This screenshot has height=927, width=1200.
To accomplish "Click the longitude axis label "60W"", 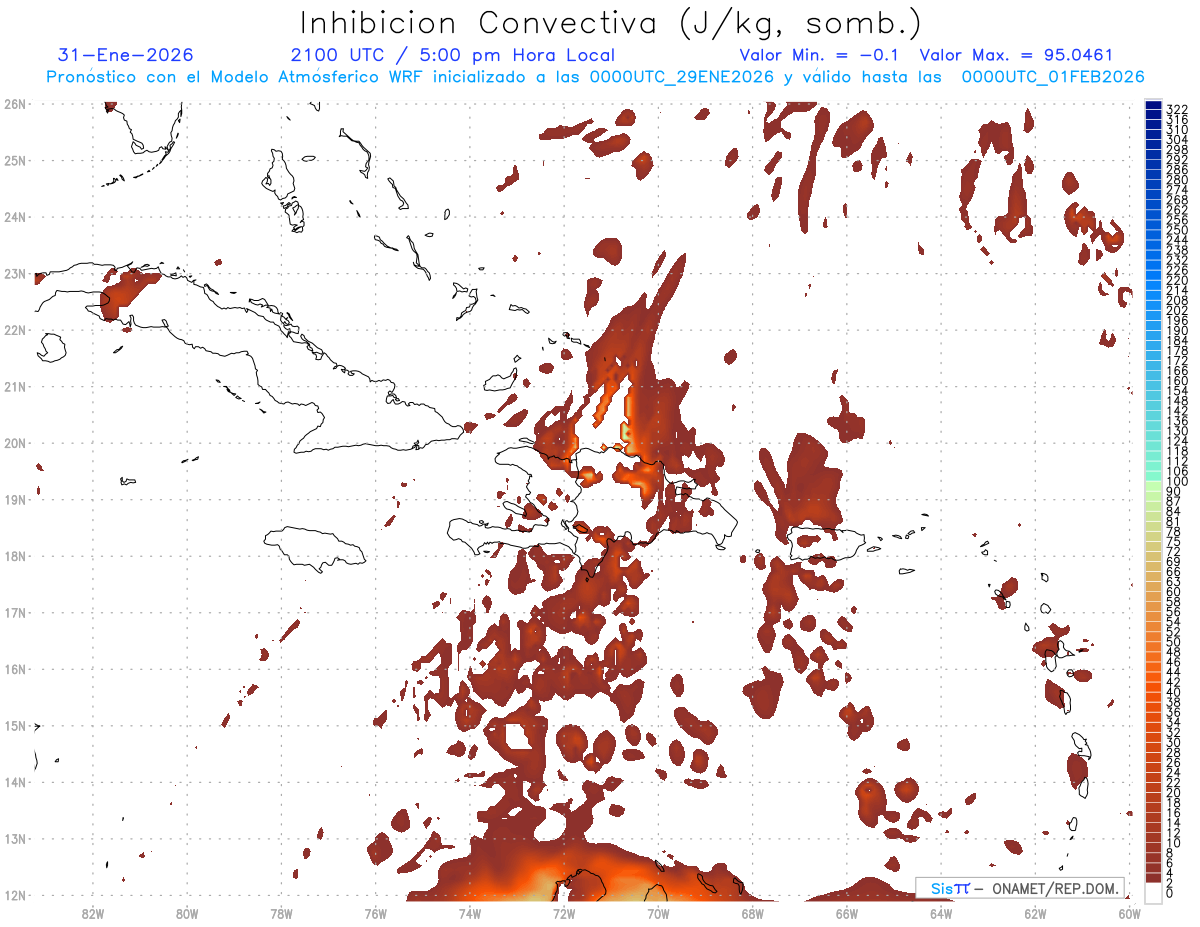I will [x=1130, y=912].
